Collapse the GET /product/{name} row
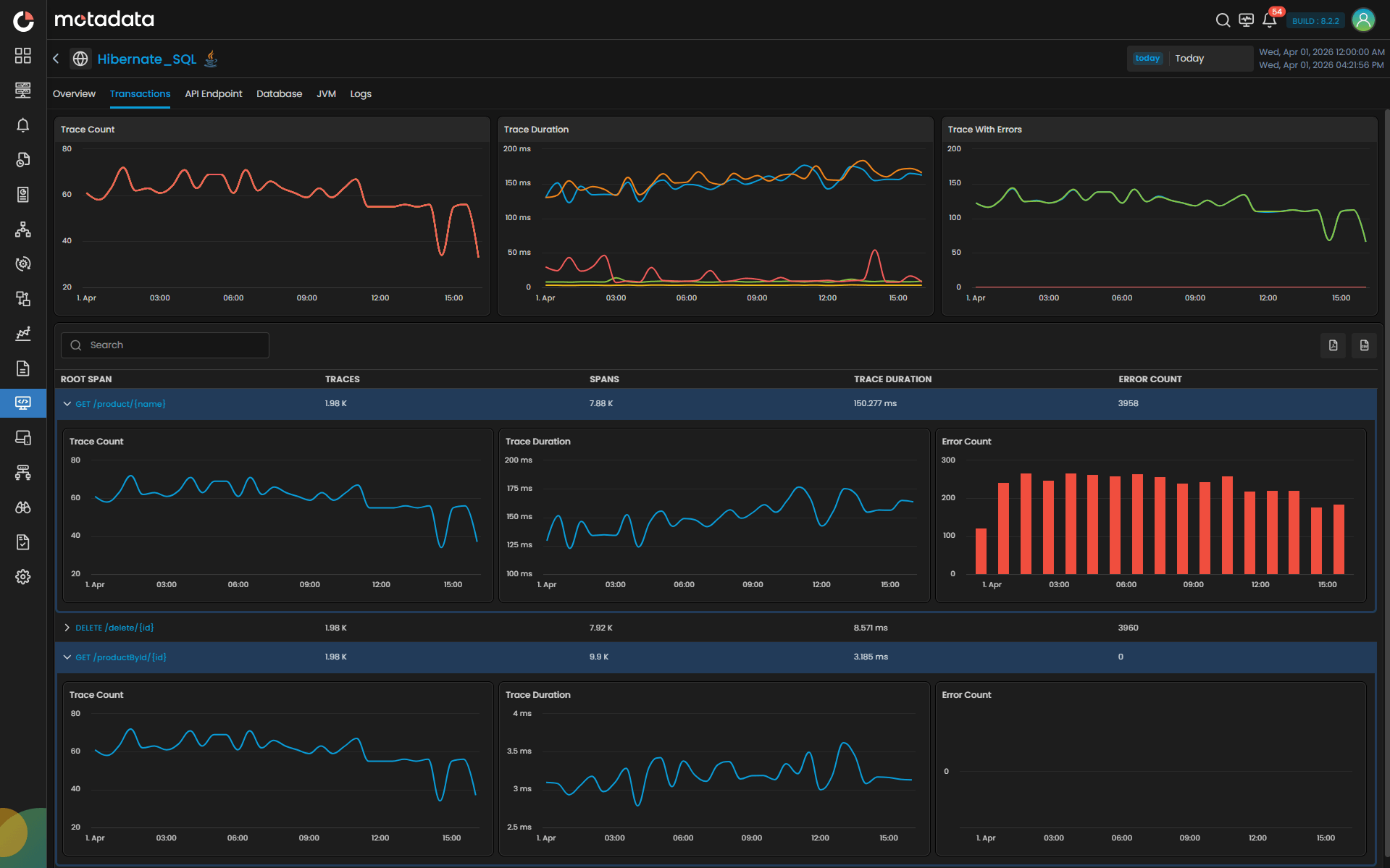This screenshot has width=1390, height=868. click(x=67, y=404)
